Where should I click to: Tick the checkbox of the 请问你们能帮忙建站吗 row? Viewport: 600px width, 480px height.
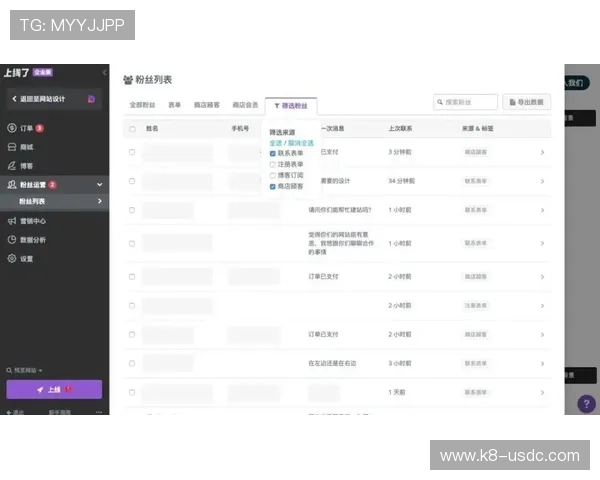[x=132, y=210]
